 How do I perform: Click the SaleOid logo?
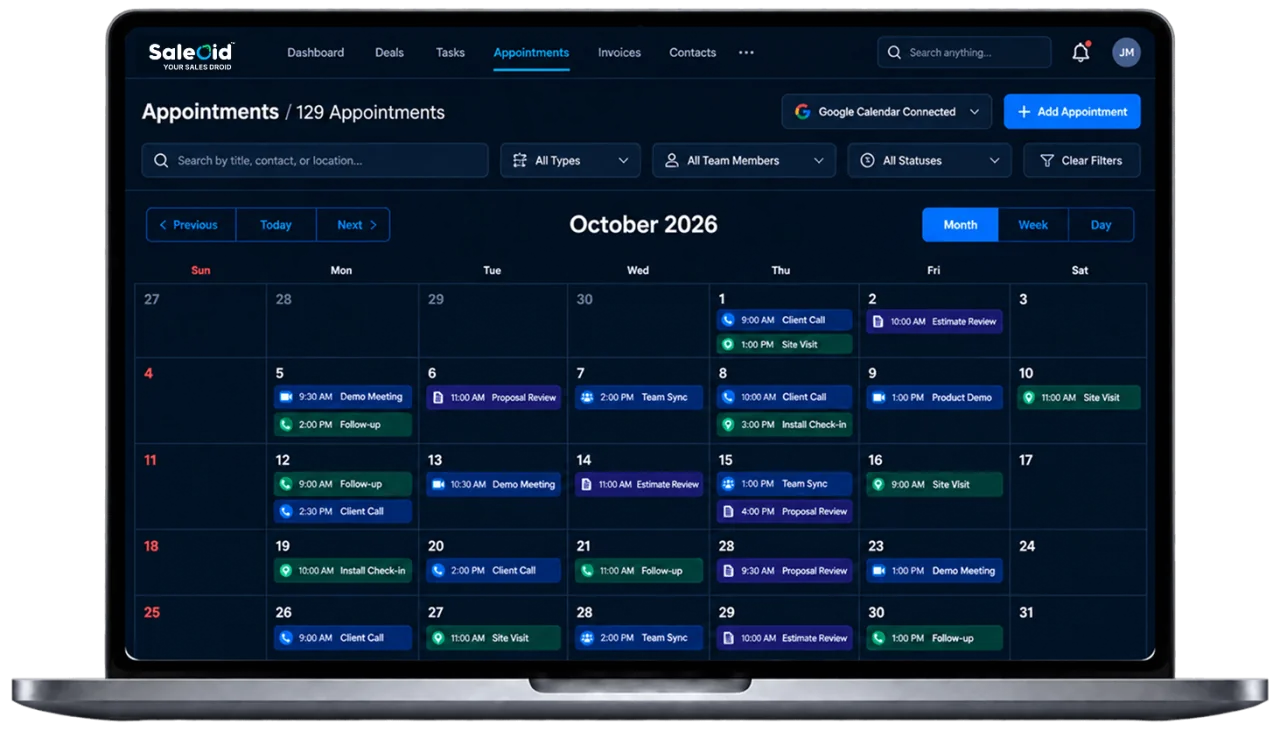point(191,55)
